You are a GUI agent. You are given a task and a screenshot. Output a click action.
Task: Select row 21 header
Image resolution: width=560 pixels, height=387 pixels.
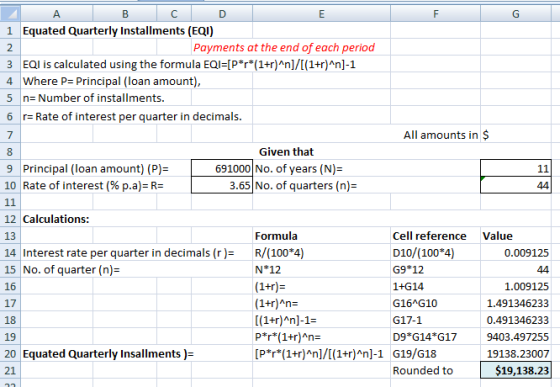pyautogui.click(x=10, y=370)
